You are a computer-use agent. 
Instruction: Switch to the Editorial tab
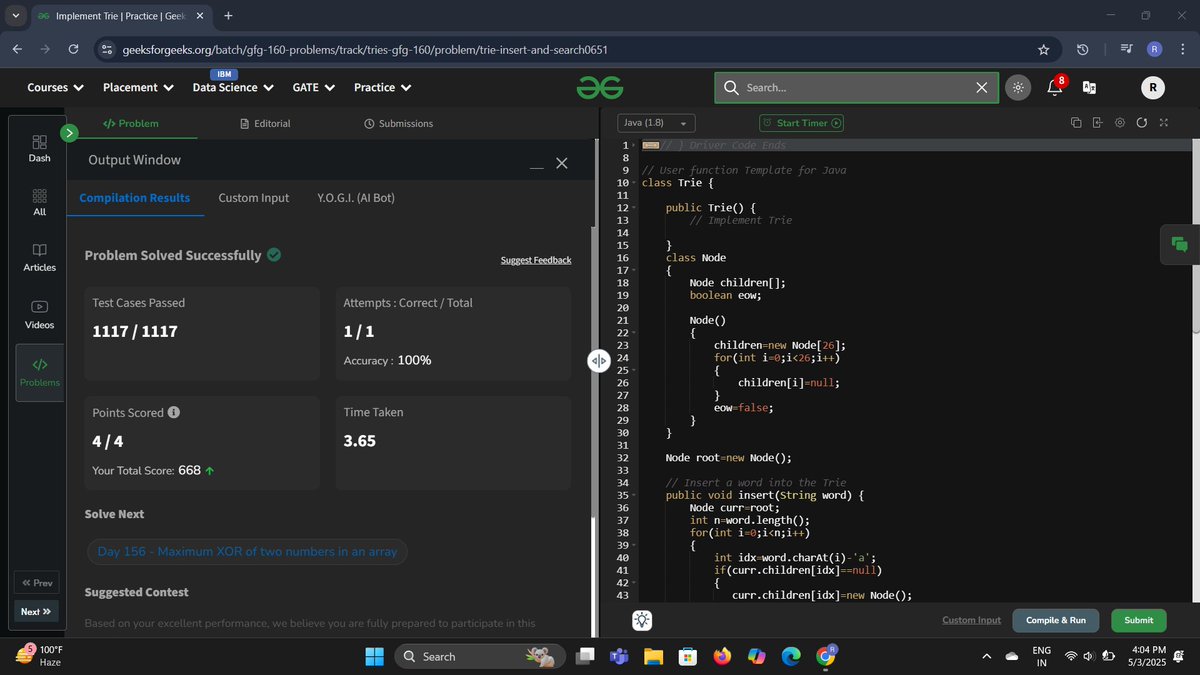(x=265, y=123)
